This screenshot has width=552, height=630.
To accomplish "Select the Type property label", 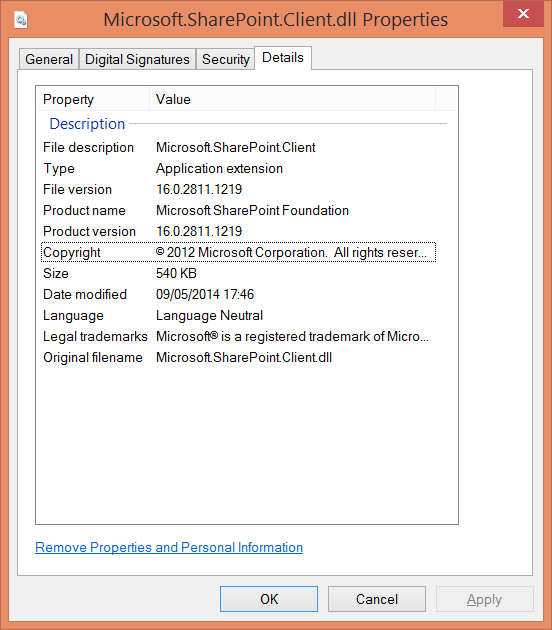I will tap(59, 168).
